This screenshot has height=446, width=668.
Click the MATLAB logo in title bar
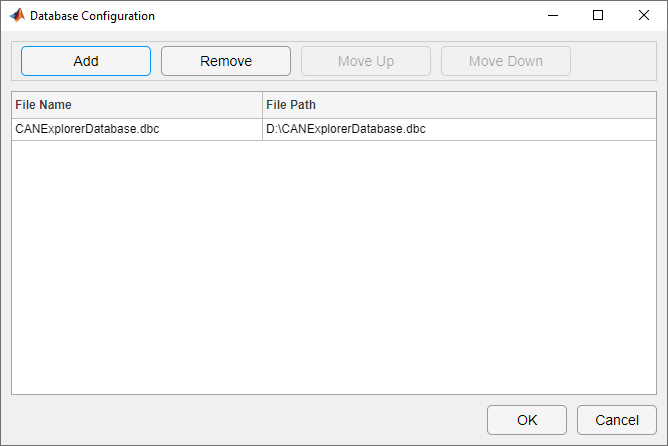(x=16, y=16)
